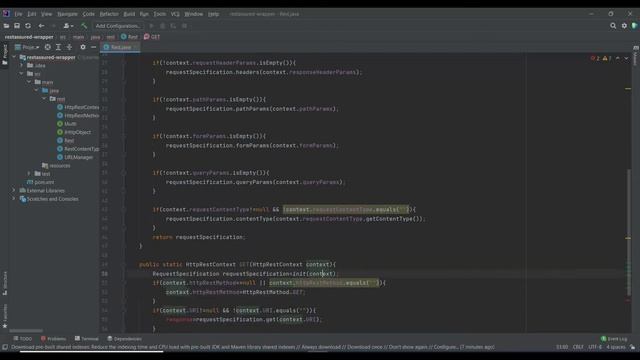Collapse the restassured-wrapper root node
Viewport: 640px width, 360px height.
tap(15, 58)
